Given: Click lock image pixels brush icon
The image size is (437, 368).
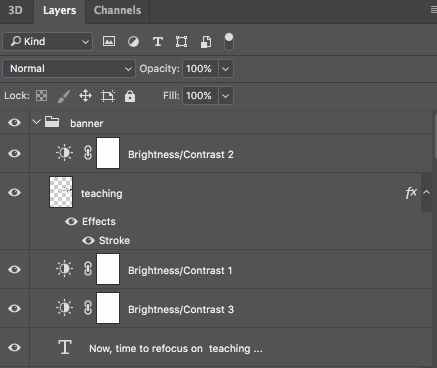Looking at the screenshot, I should pyautogui.click(x=63, y=96).
